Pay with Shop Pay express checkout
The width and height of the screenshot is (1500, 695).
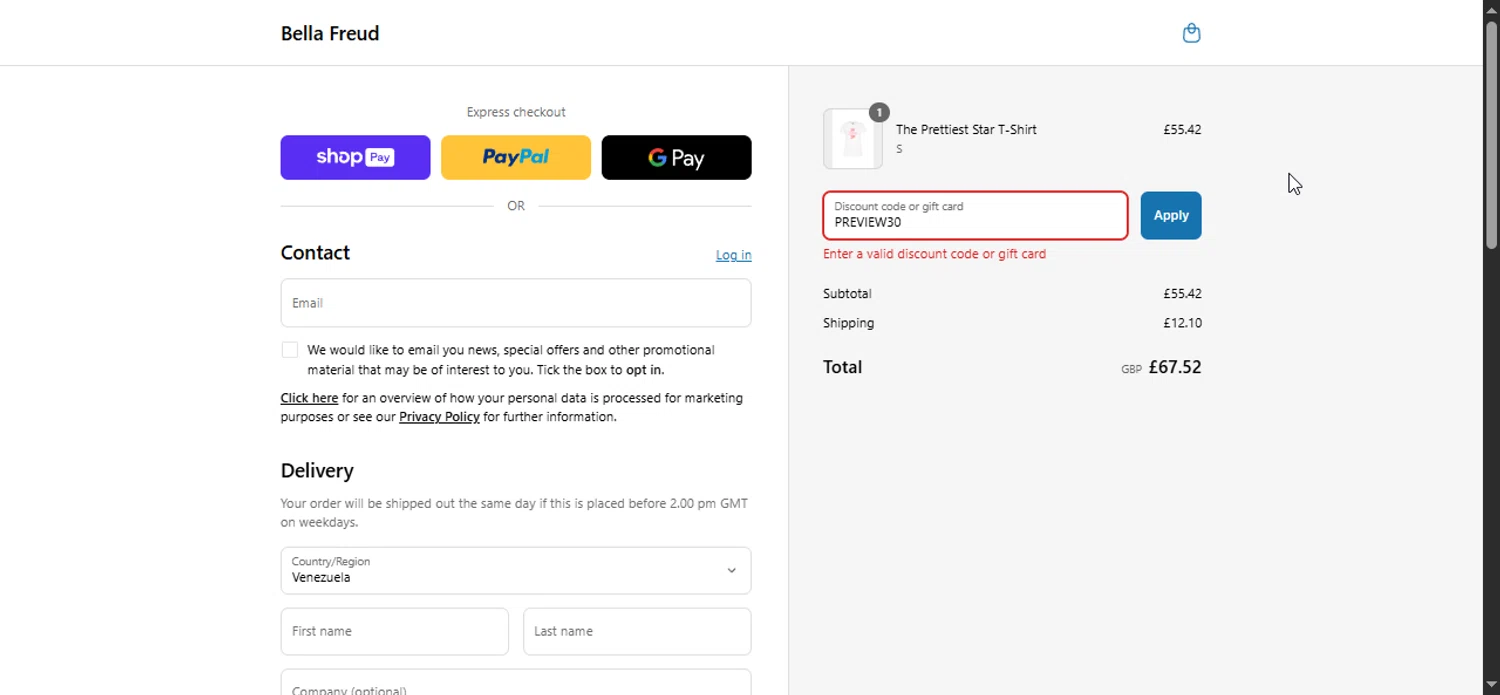[355, 157]
